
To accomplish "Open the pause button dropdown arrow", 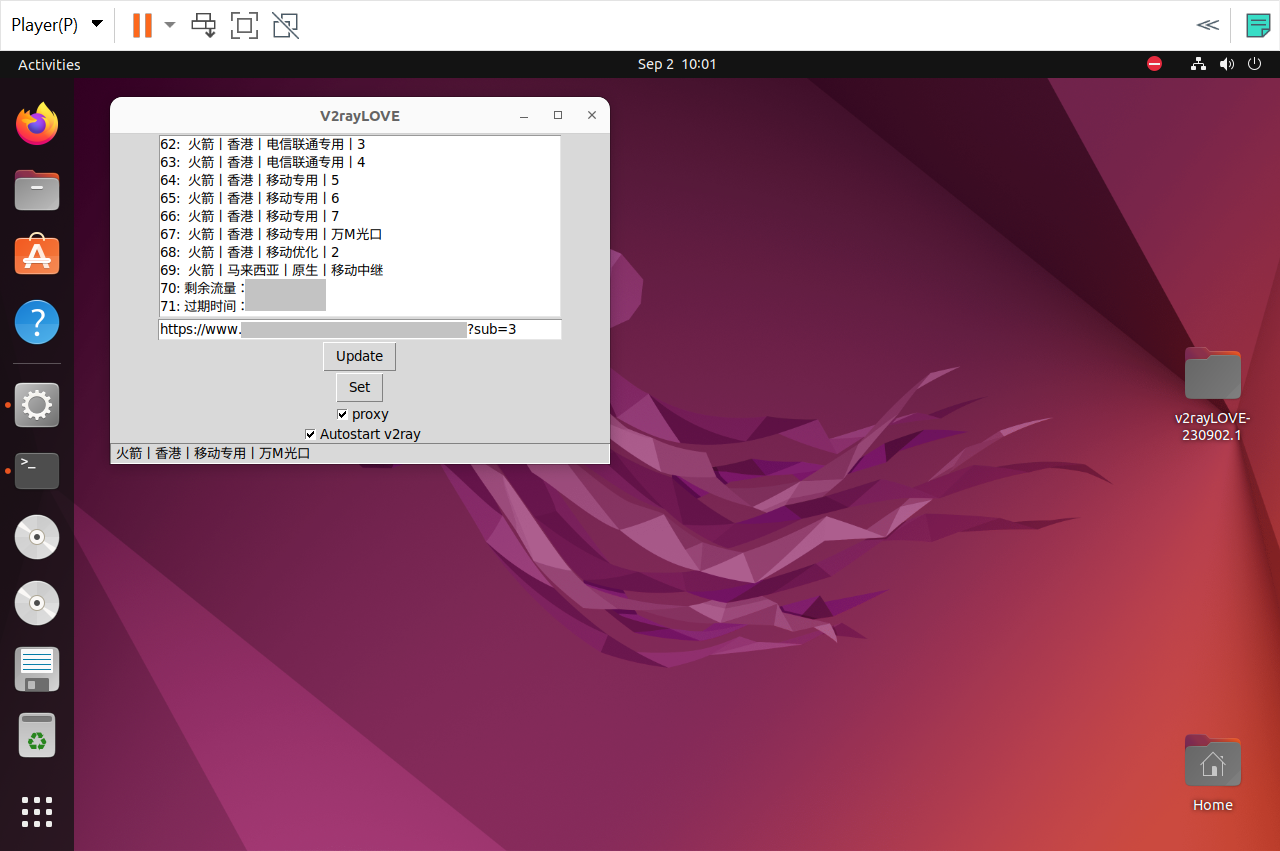I will point(169,24).
